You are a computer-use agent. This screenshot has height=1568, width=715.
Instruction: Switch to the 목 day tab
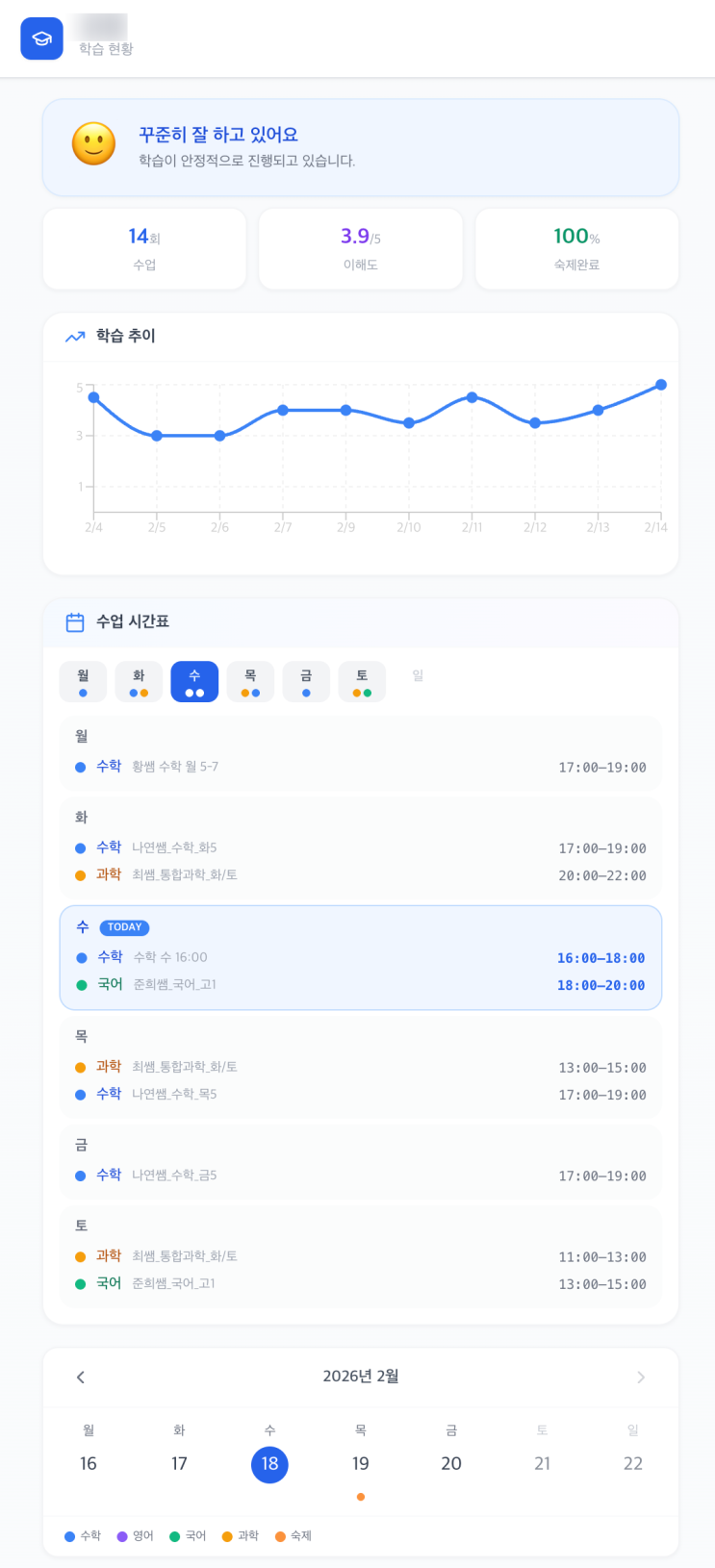pyautogui.click(x=250, y=681)
